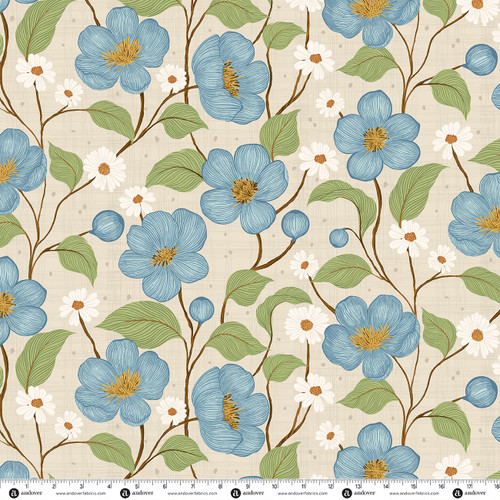Click the number 6 on the ruler
The width and height of the screenshot is (500, 500).
coord(165,487)
